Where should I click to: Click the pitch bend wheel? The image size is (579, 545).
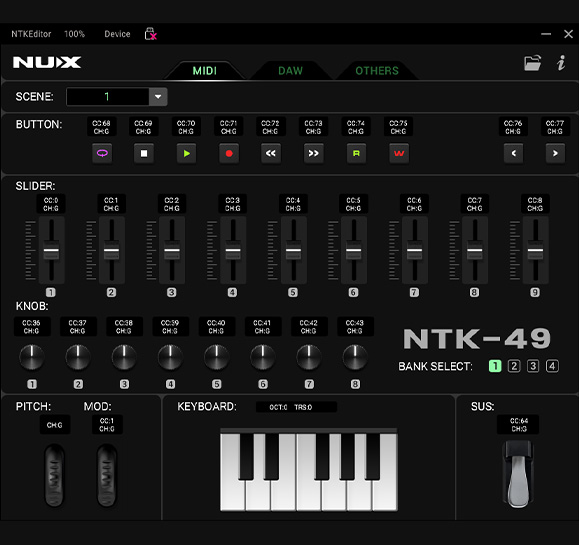(x=54, y=475)
